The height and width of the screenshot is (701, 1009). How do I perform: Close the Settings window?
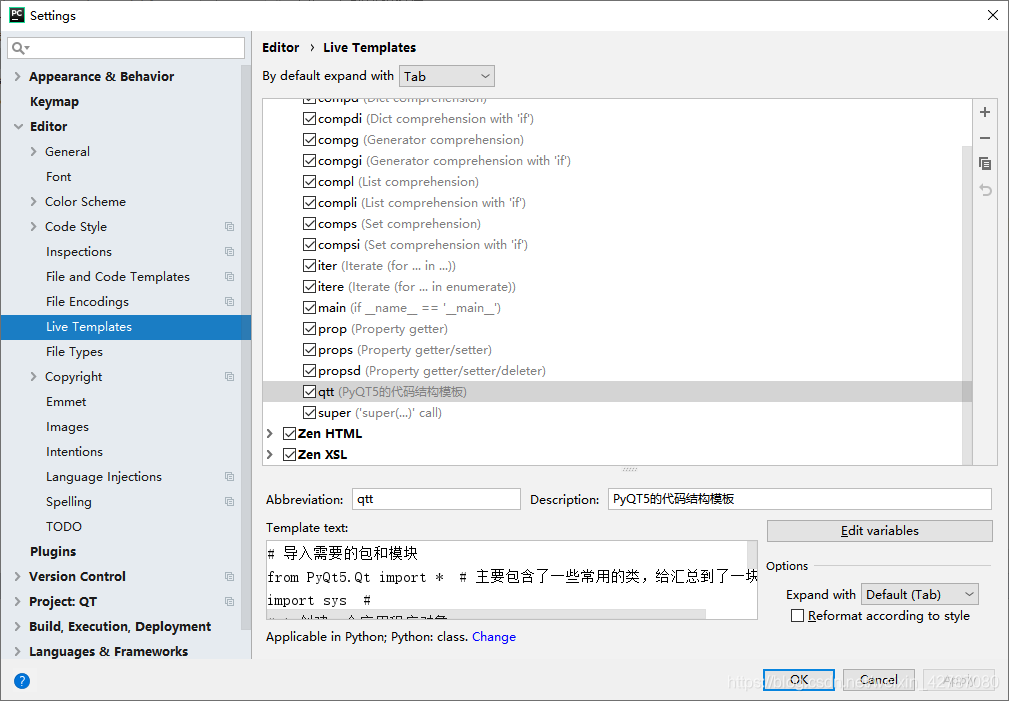coord(993,15)
